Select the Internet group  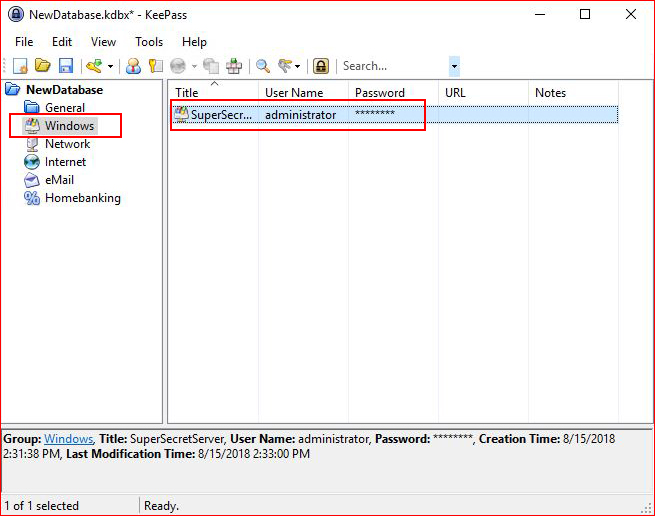coord(66,162)
